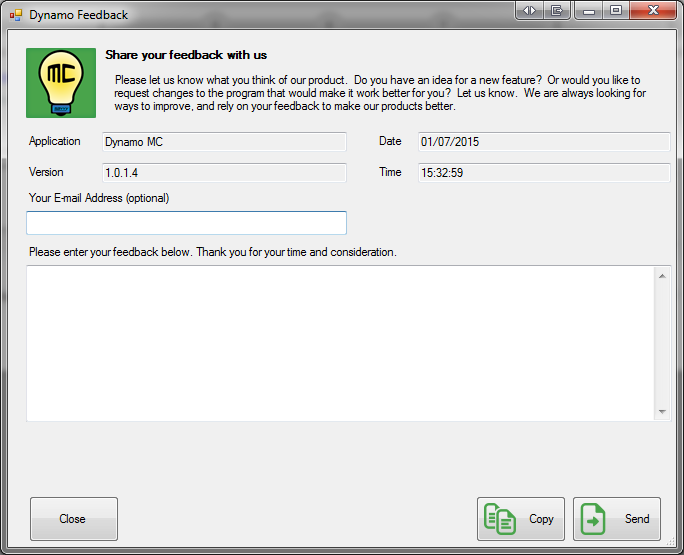Click the 'Time' label
This screenshot has height=555, width=684.
(390, 172)
